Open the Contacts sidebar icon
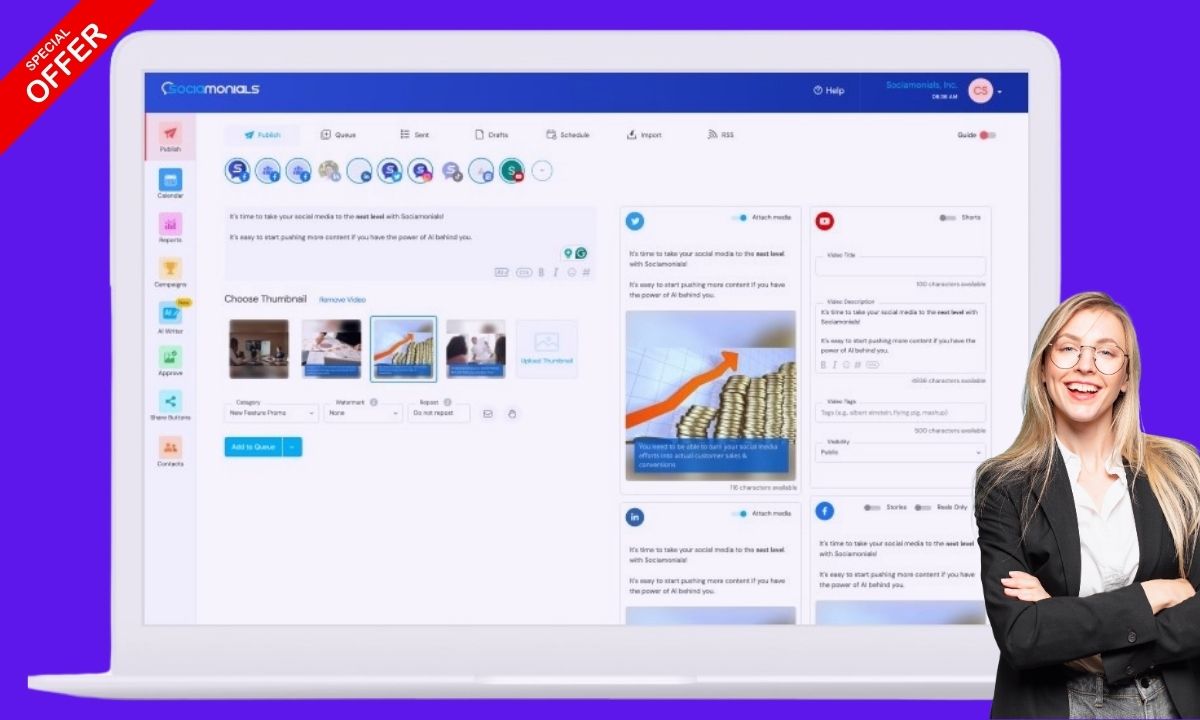1200x720 pixels. pyautogui.click(x=170, y=447)
